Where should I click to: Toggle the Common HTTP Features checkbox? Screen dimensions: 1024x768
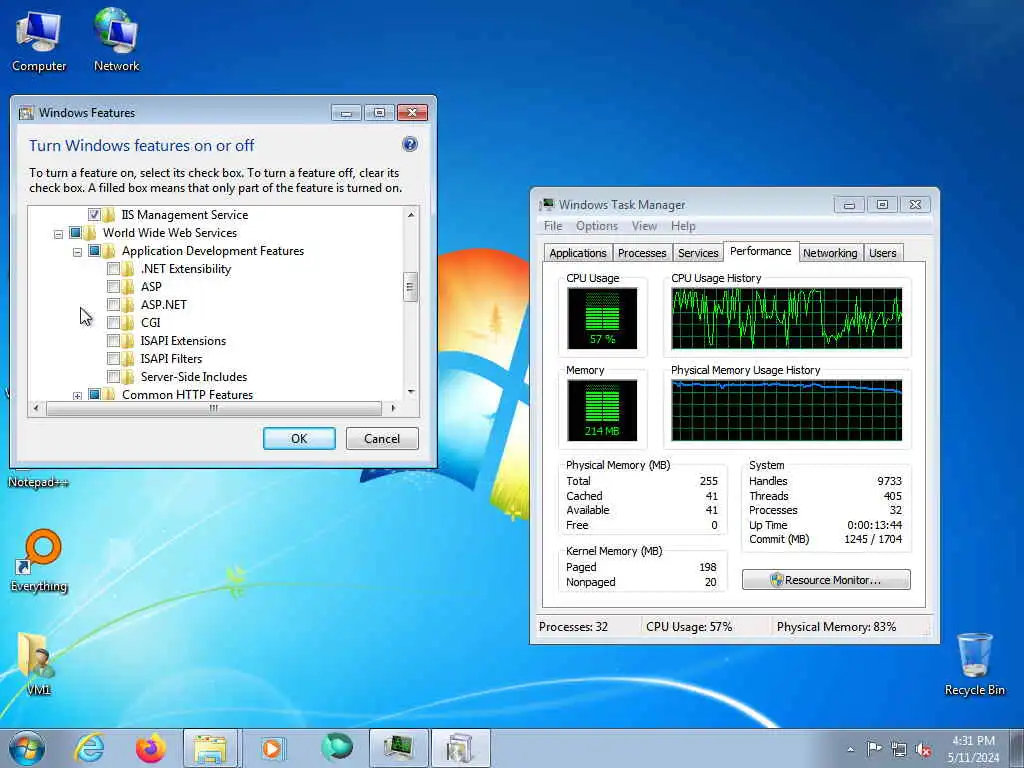pos(94,394)
